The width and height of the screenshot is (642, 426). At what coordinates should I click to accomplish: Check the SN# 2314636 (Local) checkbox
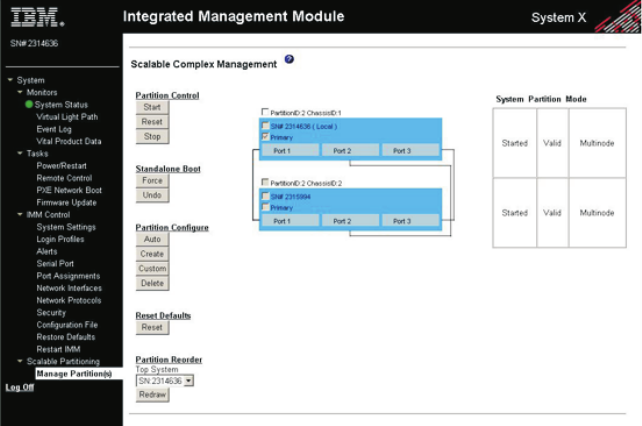pyautogui.click(x=265, y=126)
